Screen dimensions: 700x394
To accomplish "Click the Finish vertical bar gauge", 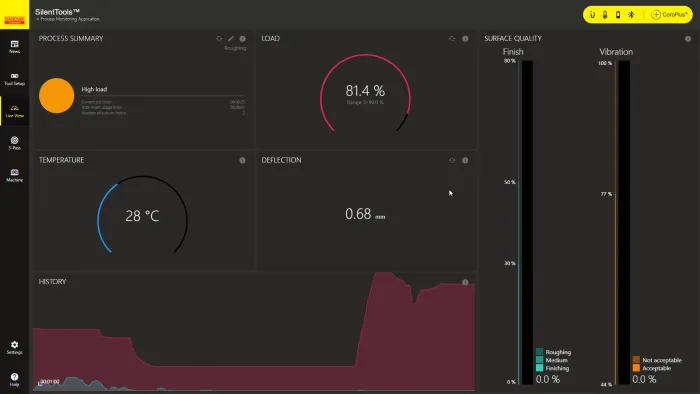I will [527, 222].
